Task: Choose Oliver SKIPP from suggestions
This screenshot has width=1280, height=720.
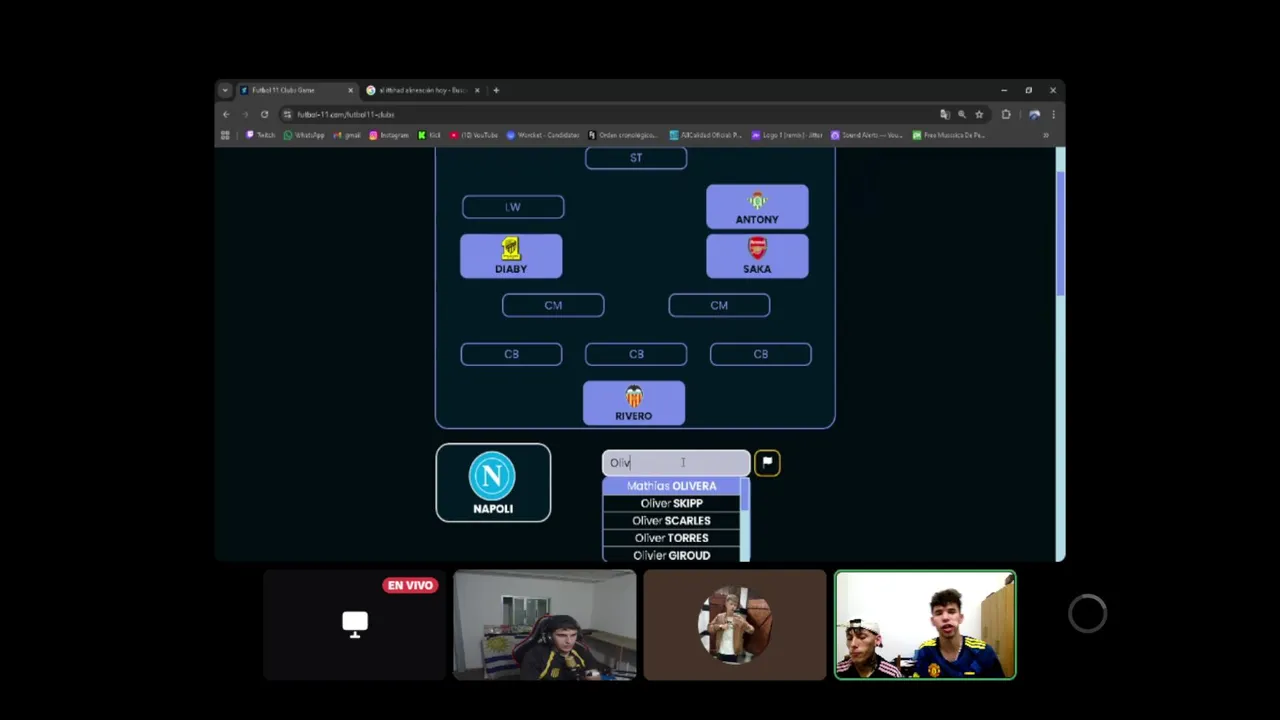Action: (x=671, y=503)
